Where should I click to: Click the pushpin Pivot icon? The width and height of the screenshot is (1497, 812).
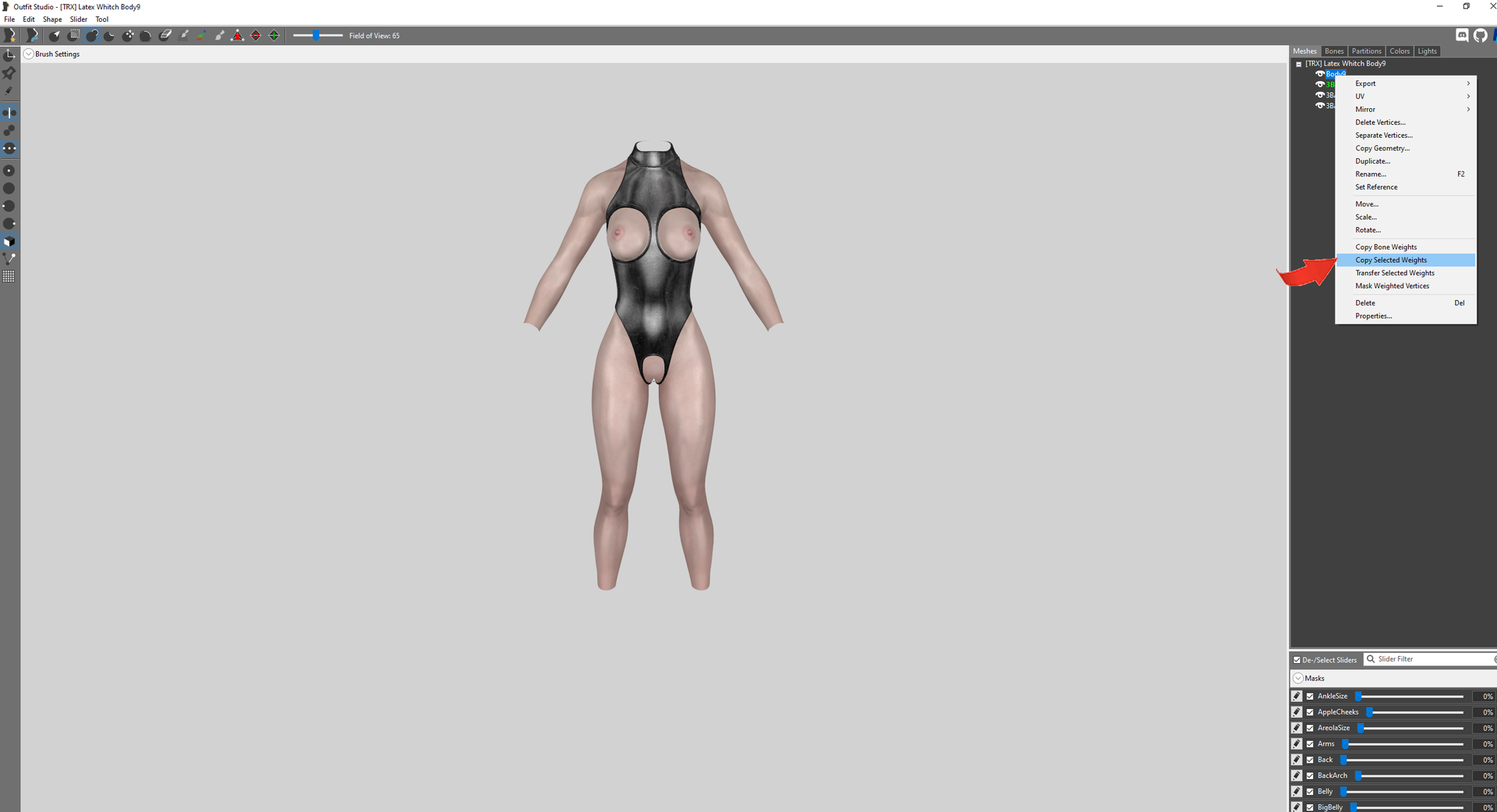point(9,72)
